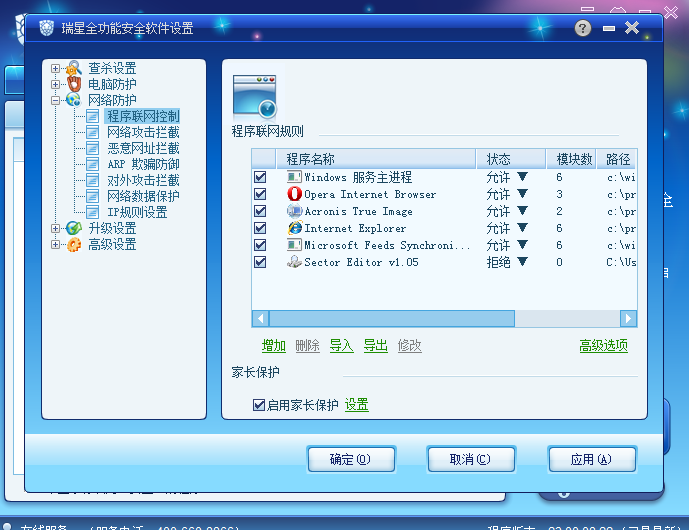Expand the 升级设置 tree node

tap(55, 228)
